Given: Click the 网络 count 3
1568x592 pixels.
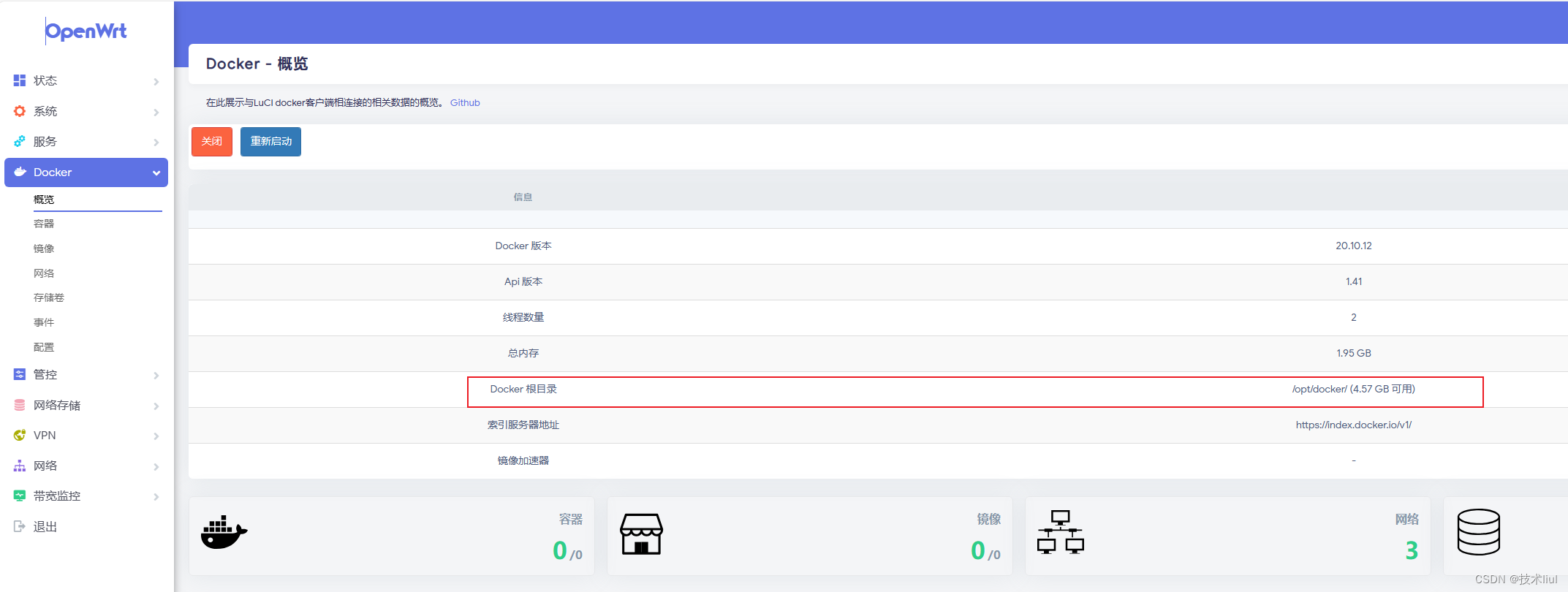Looking at the screenshot, I should (1412, 550).
